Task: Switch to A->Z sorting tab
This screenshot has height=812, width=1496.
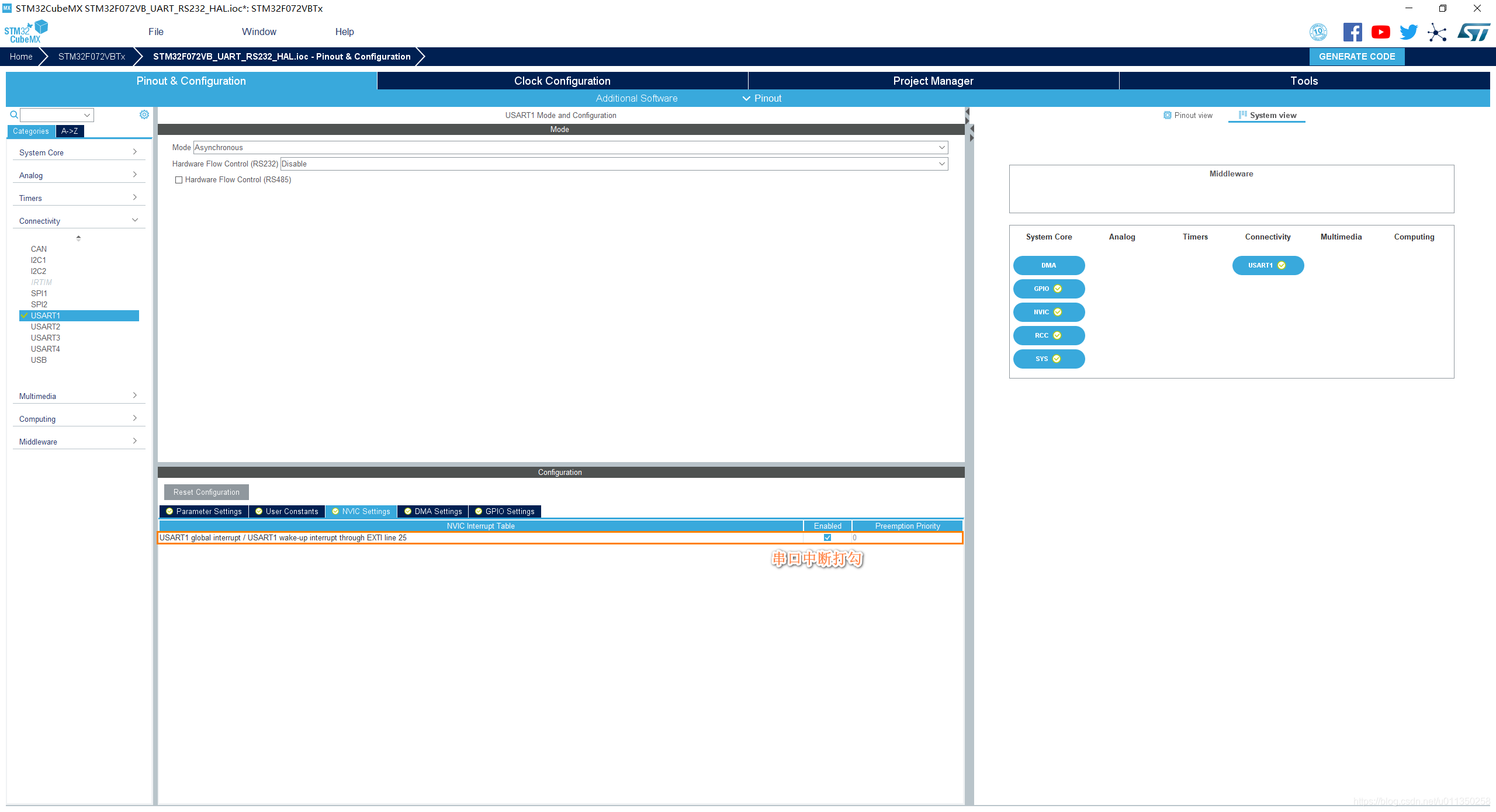Action: tap(70, 131)
